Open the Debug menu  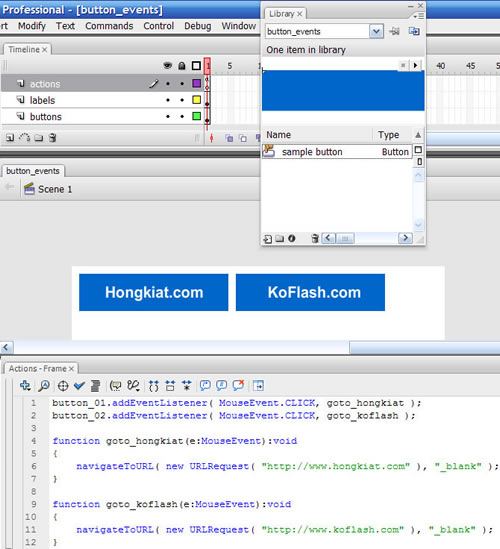point(197,26)
